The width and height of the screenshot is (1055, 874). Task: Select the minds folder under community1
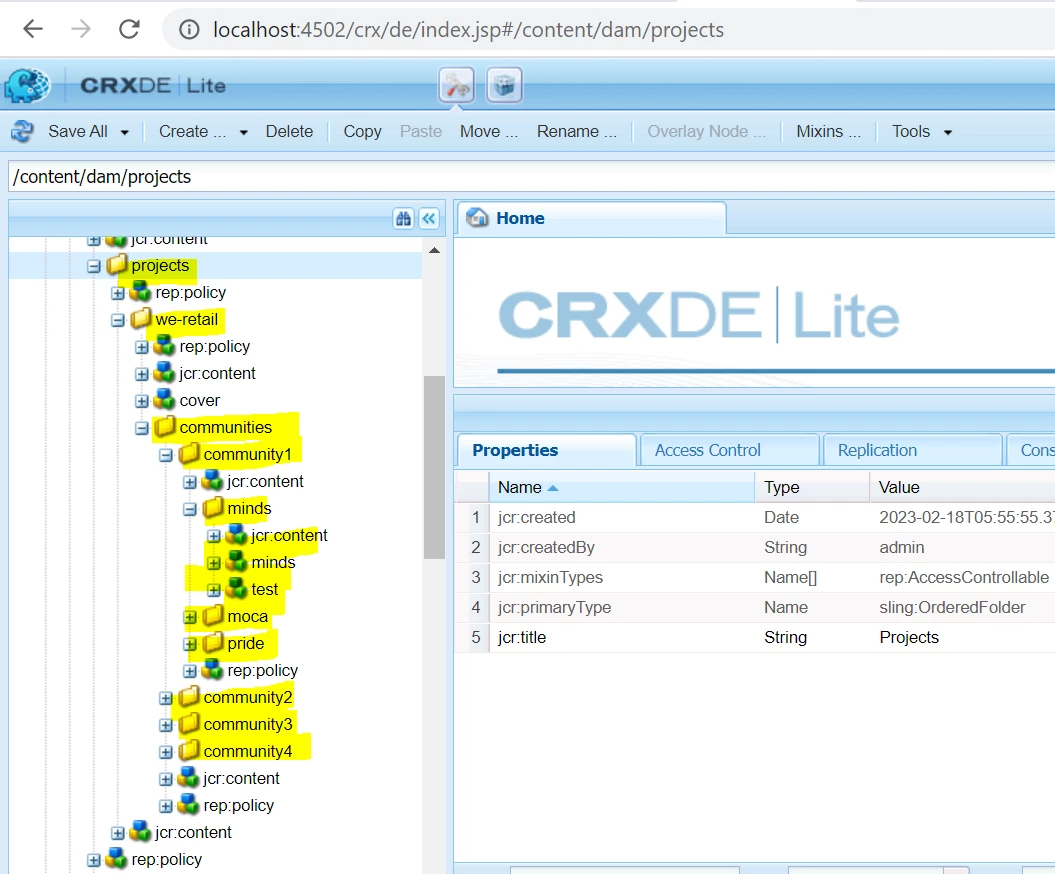pyautogui.click(x=249, y=508)
